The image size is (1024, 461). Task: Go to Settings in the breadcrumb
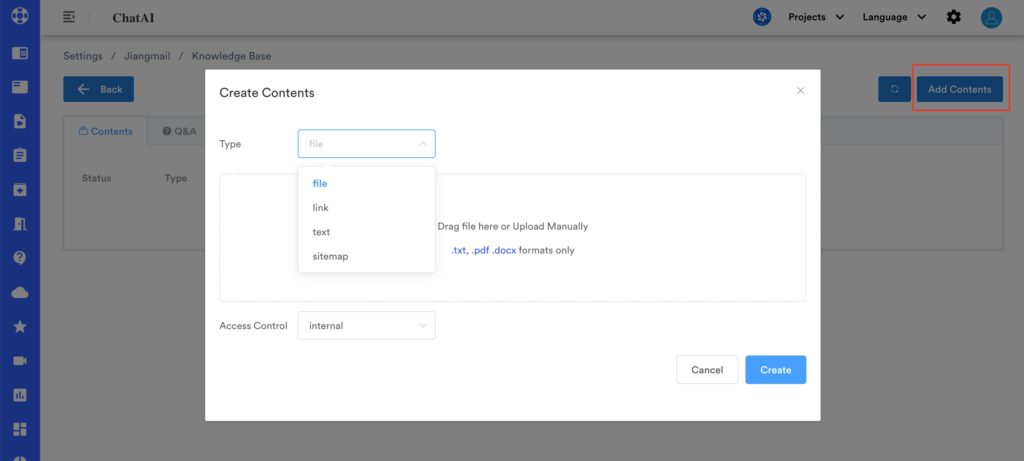pos(83,56)
